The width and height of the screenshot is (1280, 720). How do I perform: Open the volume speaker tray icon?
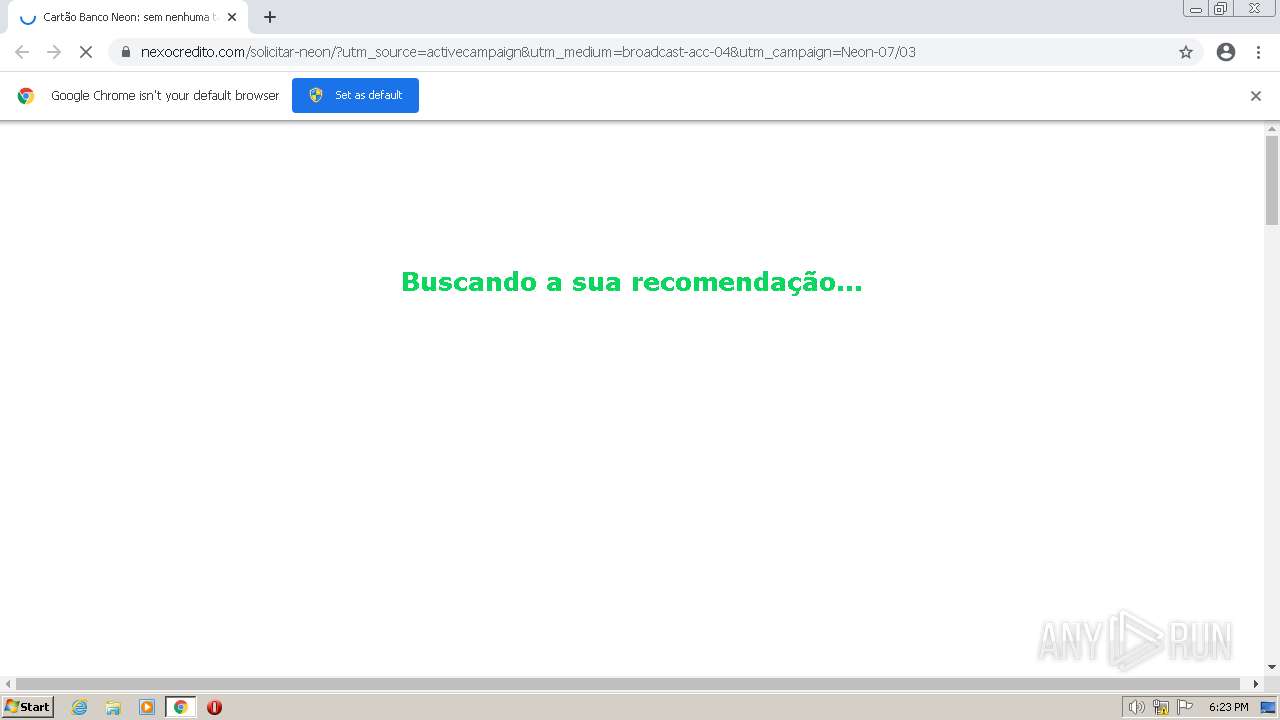coord(1136,707)
